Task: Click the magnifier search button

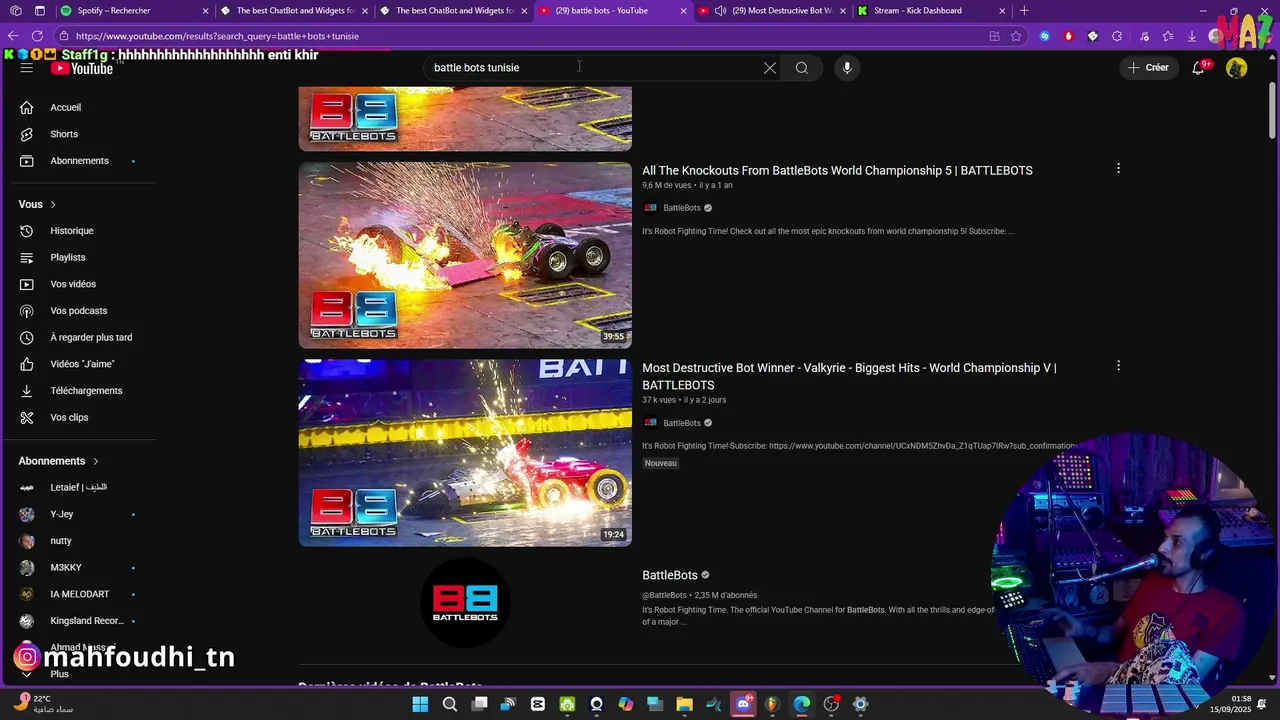Action: 802,68
